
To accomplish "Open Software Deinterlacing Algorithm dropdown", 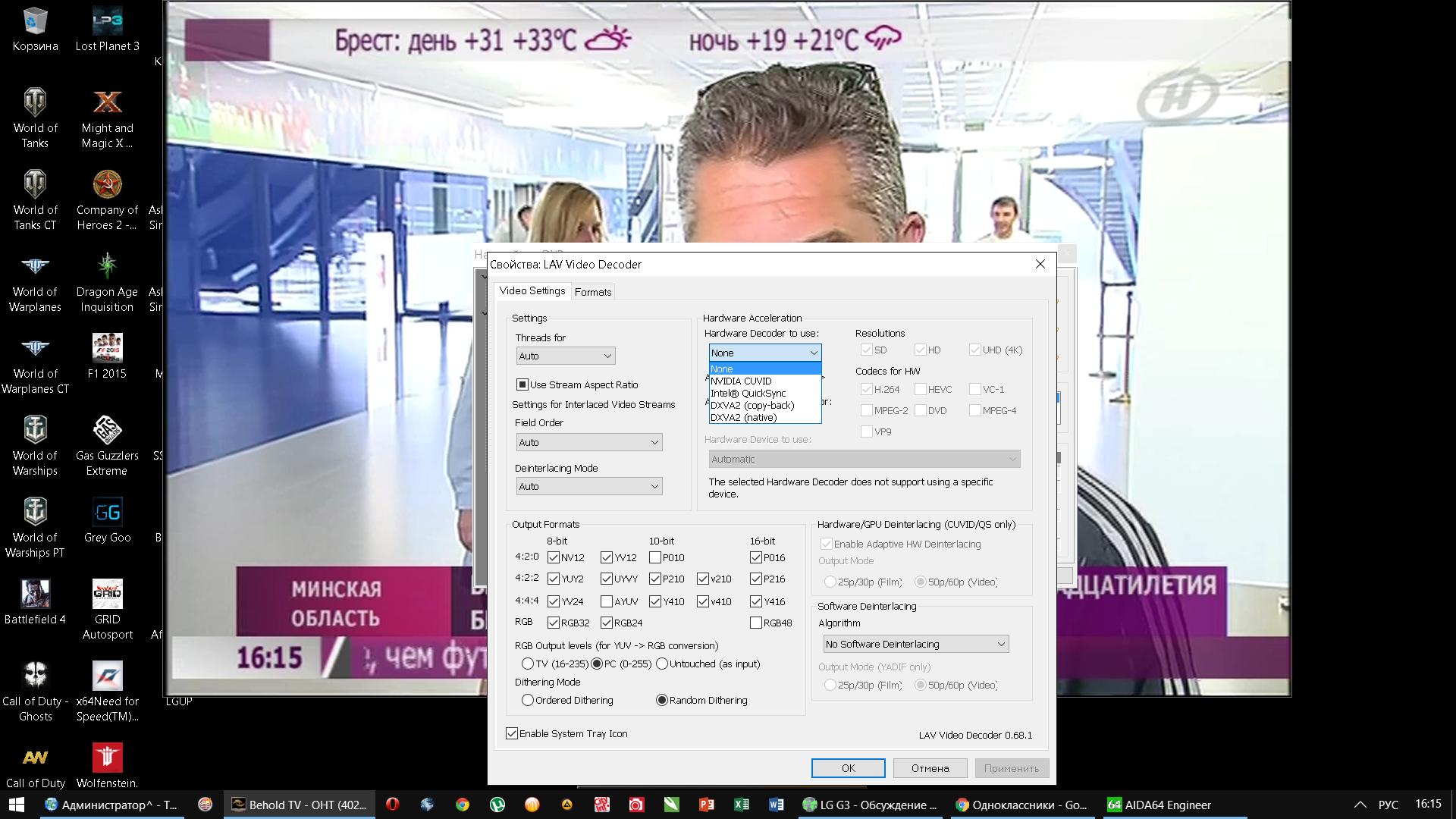I will point(915,644).
